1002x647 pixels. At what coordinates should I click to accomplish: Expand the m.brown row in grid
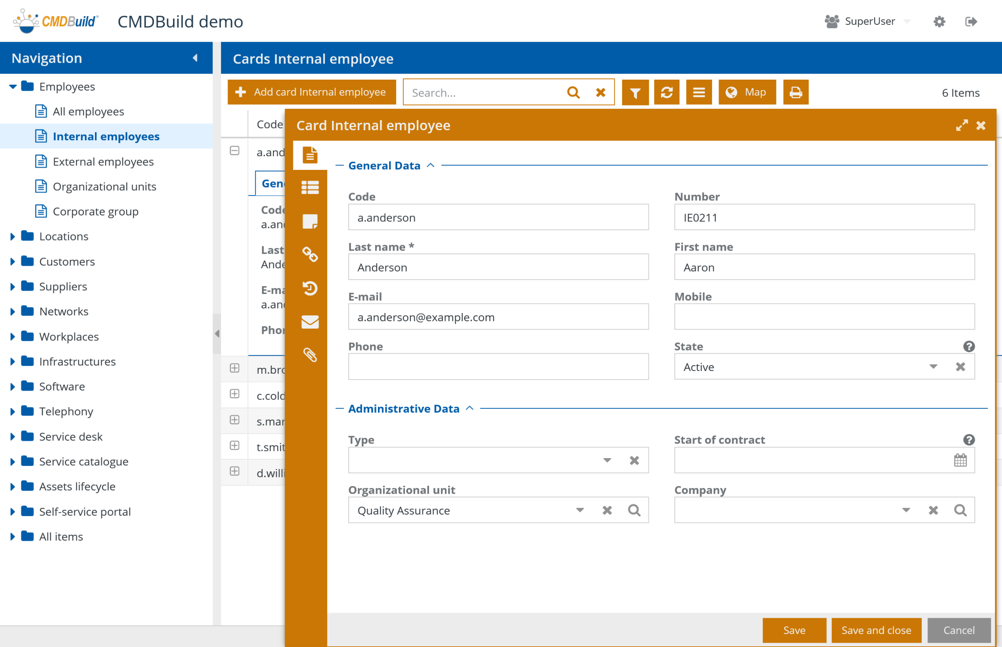235,369
